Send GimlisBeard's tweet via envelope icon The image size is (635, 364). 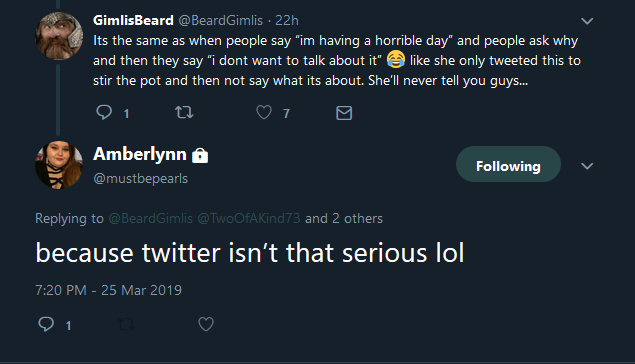point(344,113)
